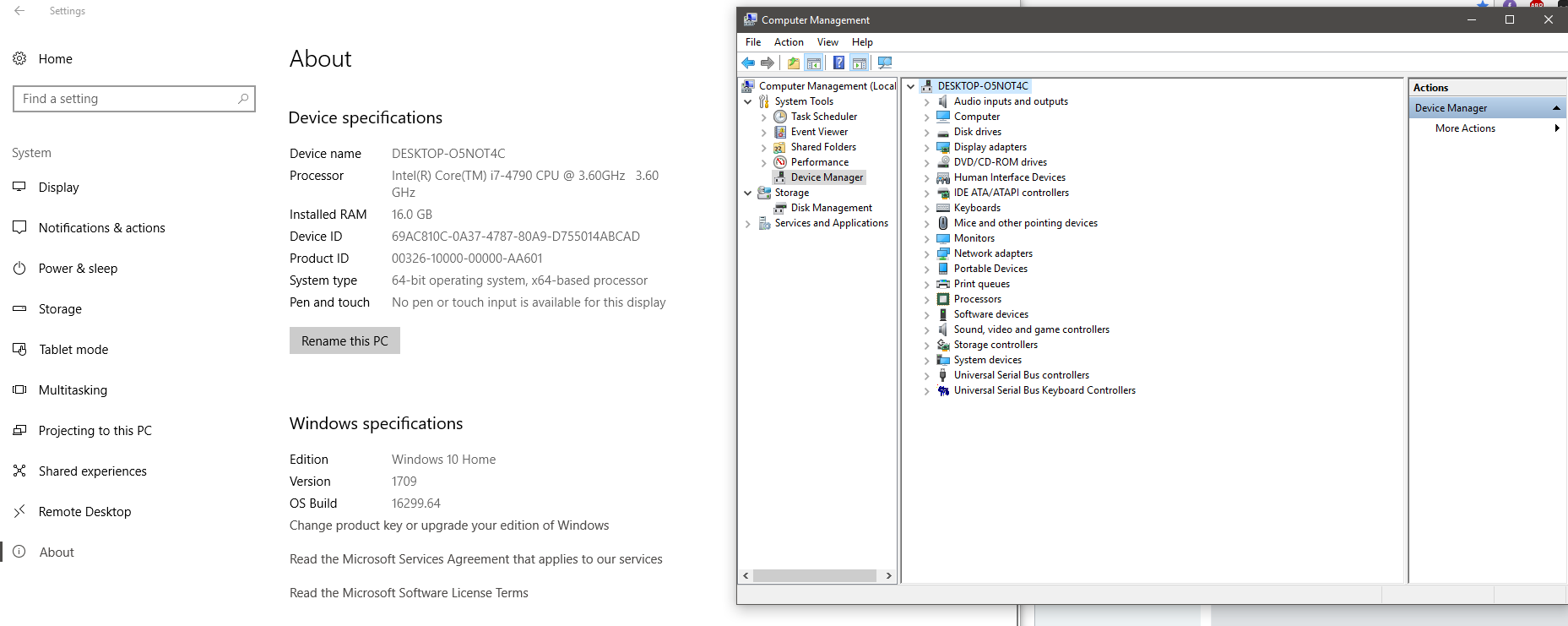This screenshot has width=1568, height=626.
Task: Select the Mice and other pointing devices icon
Action: tap(943, 223)
